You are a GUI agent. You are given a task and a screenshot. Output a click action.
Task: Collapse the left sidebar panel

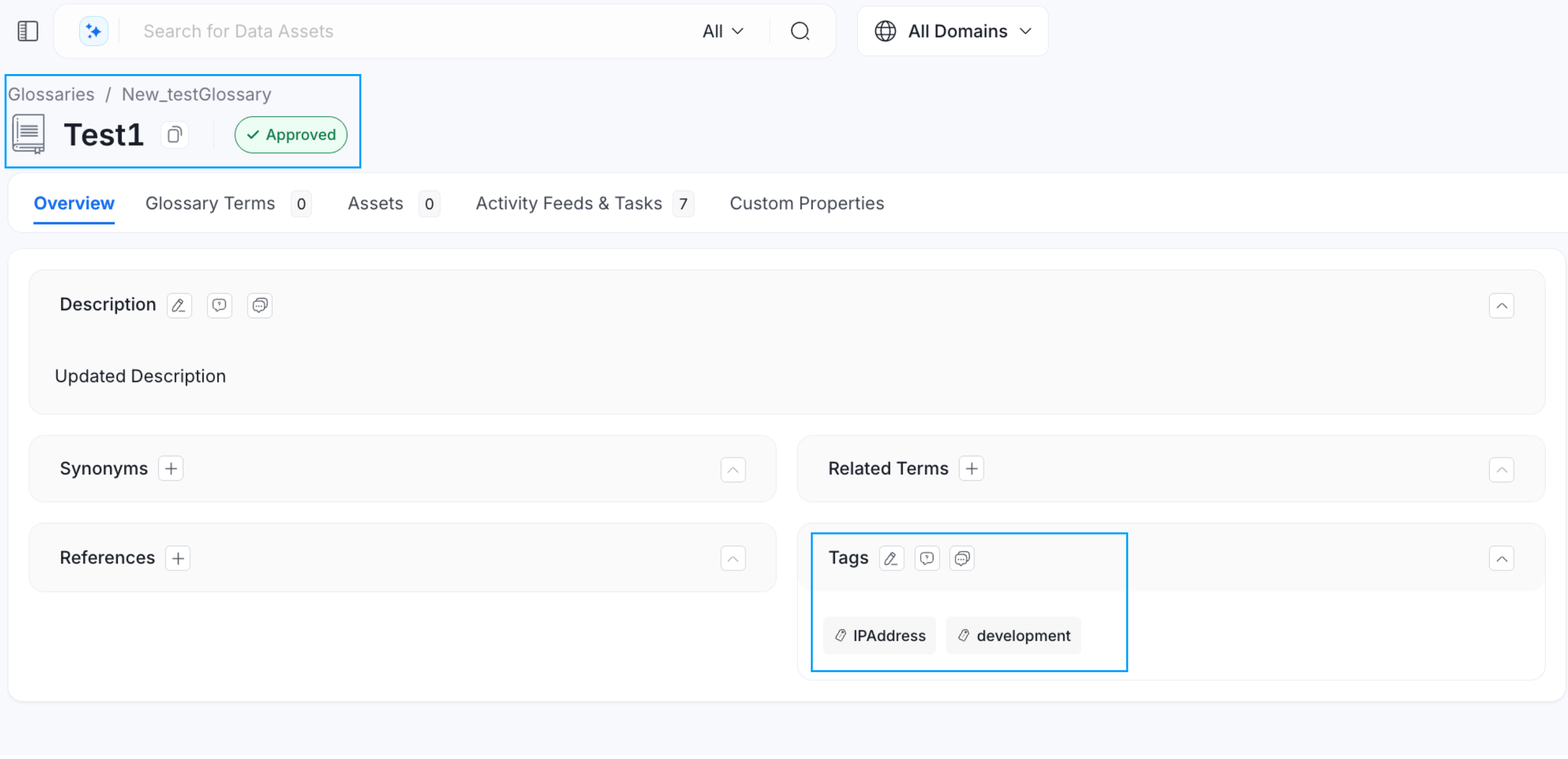tap(28, 30)
